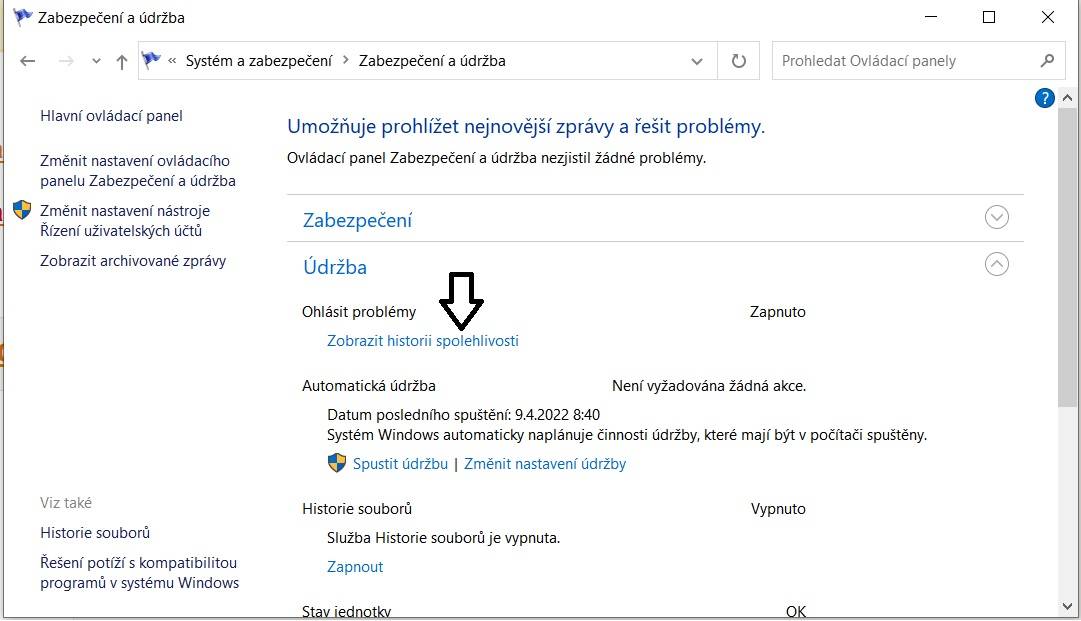1081x621 pixels.
Task: Click the shield icon beside Spustit údržbu
Action: click(x=336, y=463)
